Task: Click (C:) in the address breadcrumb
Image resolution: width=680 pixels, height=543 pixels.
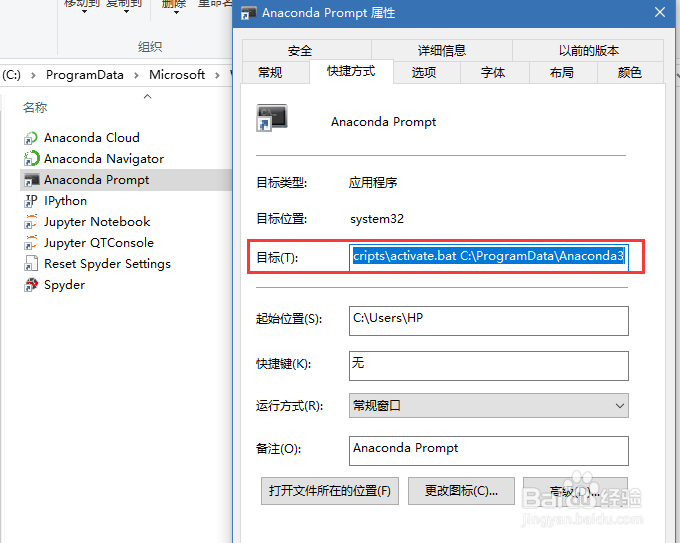Action: tap(12, 75)
